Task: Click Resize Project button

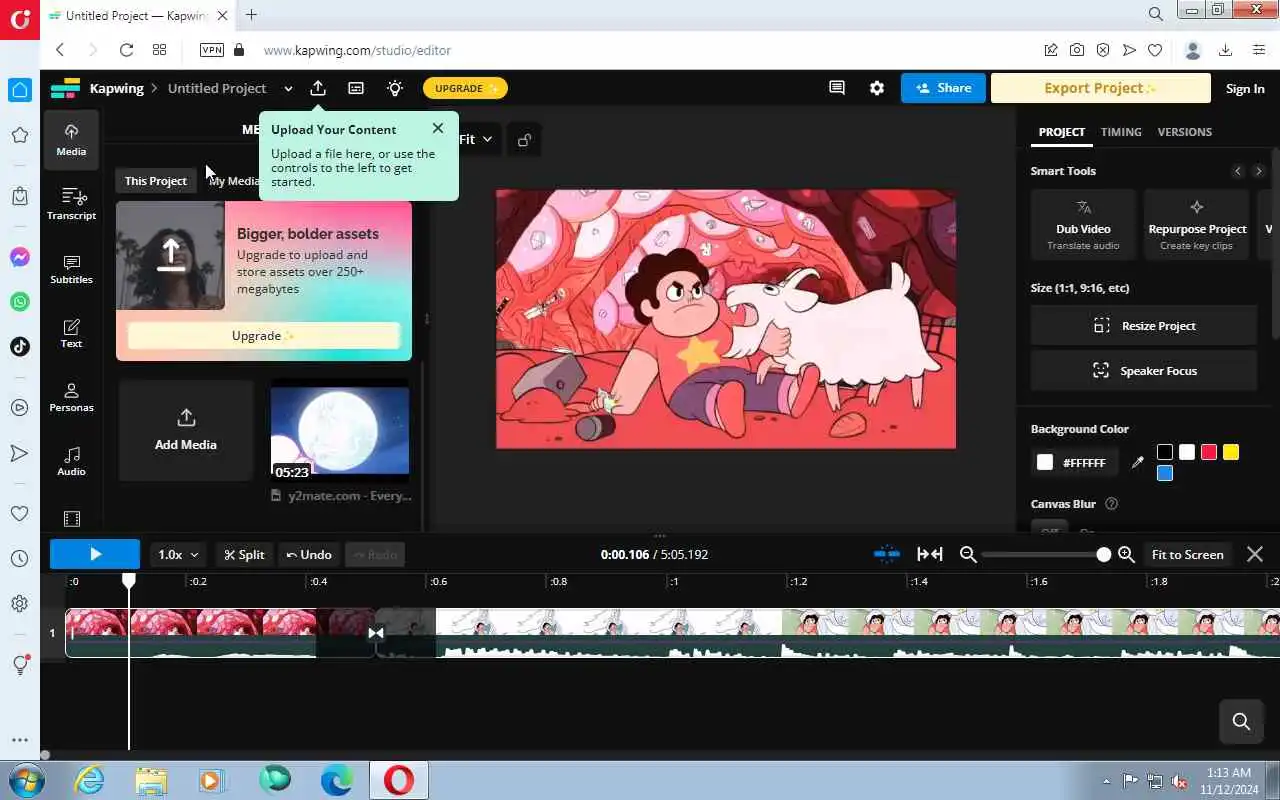Action: pos(1144,326)
